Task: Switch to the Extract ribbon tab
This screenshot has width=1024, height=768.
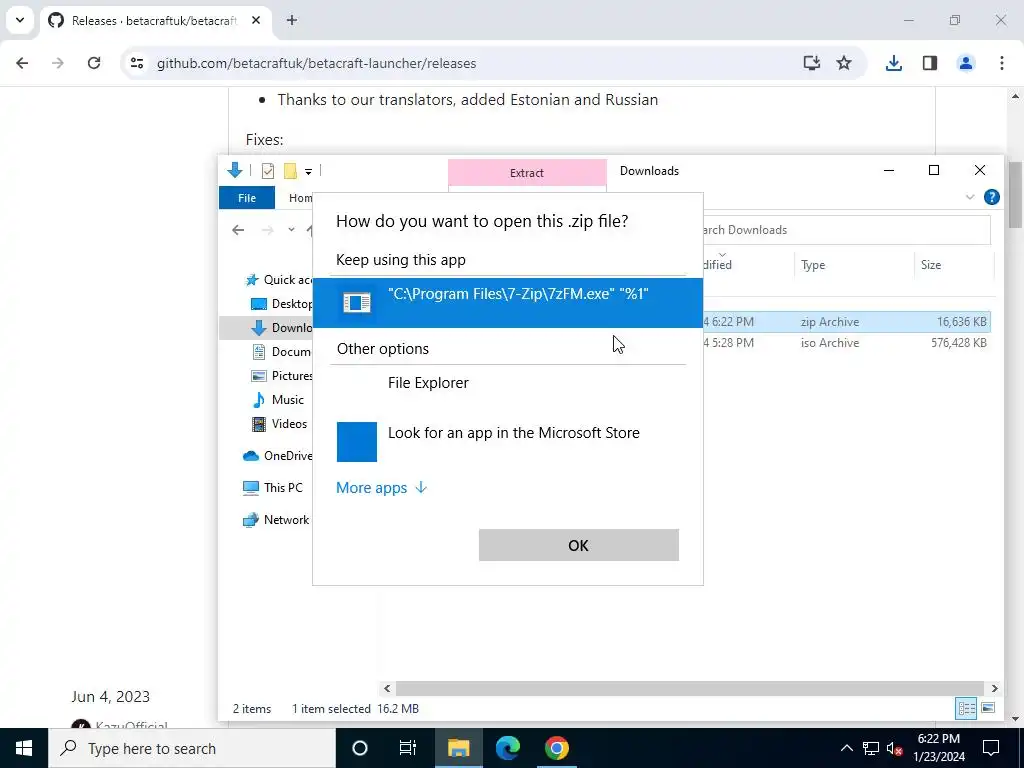Action: click(527, 173)
